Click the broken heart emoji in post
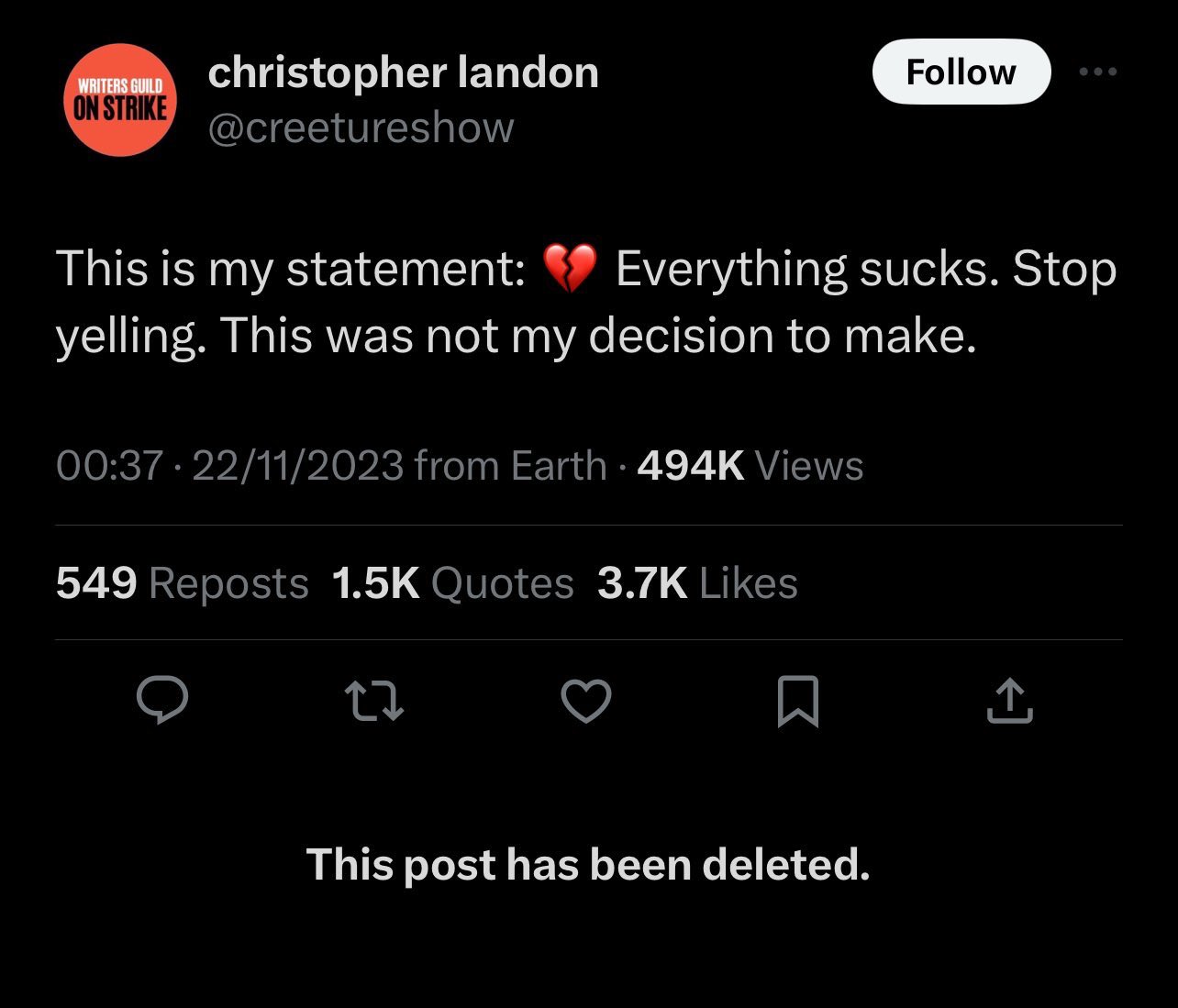The width and height of the screenshot is (1178, 1008). click(570, 269)
